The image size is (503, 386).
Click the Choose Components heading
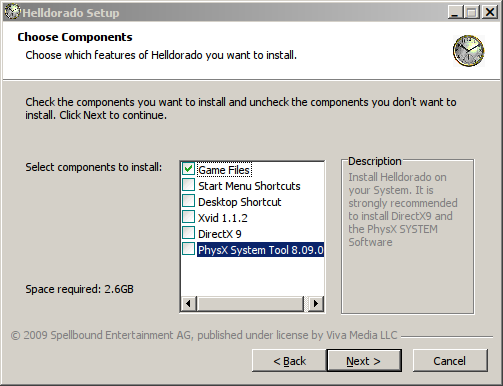pos(75,37)
